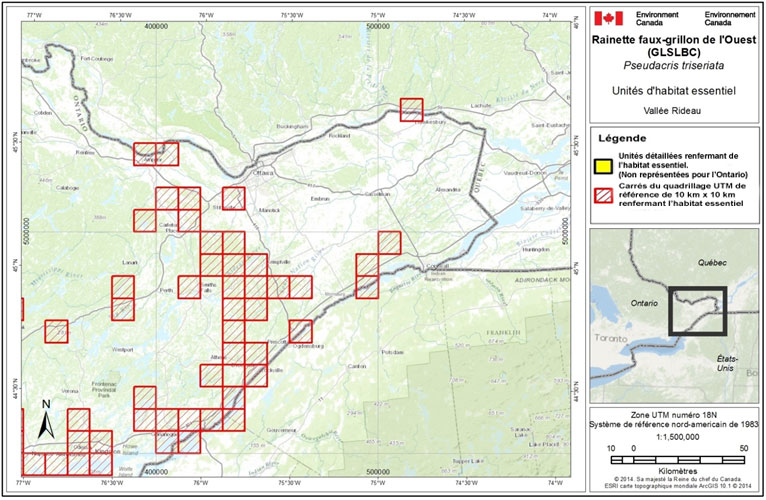Viewport: 766px width, 500px height.
Task: Click the hatched grid square near Hawkesbury
Action: point(412,109)
